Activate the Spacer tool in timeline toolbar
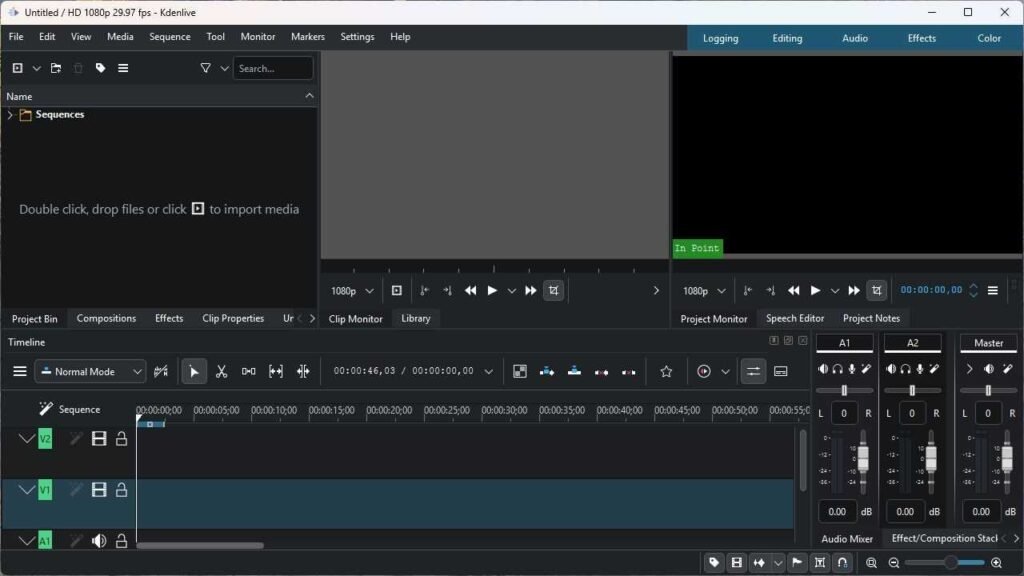 248,372
